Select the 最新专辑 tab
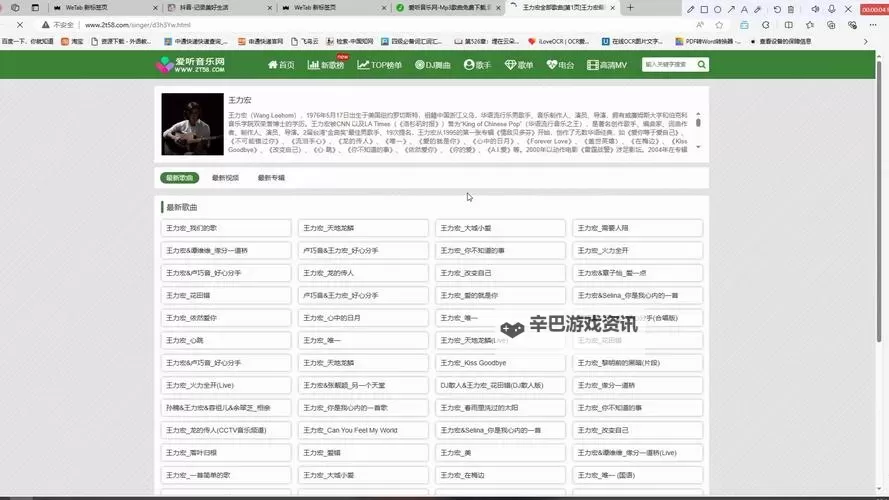889x500 pixels. coord(272,178)
